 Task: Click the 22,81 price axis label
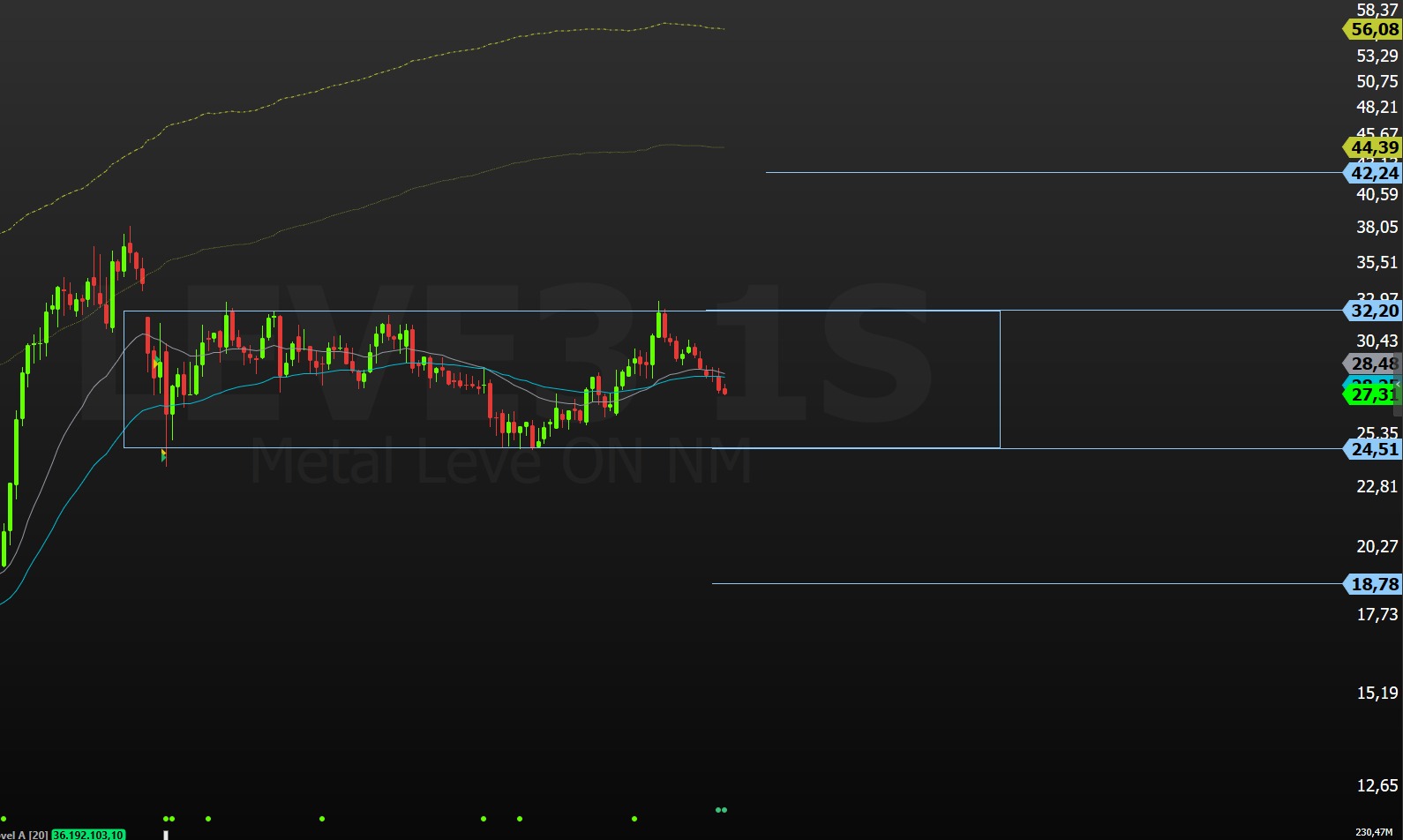click(x=1377, y=486)
